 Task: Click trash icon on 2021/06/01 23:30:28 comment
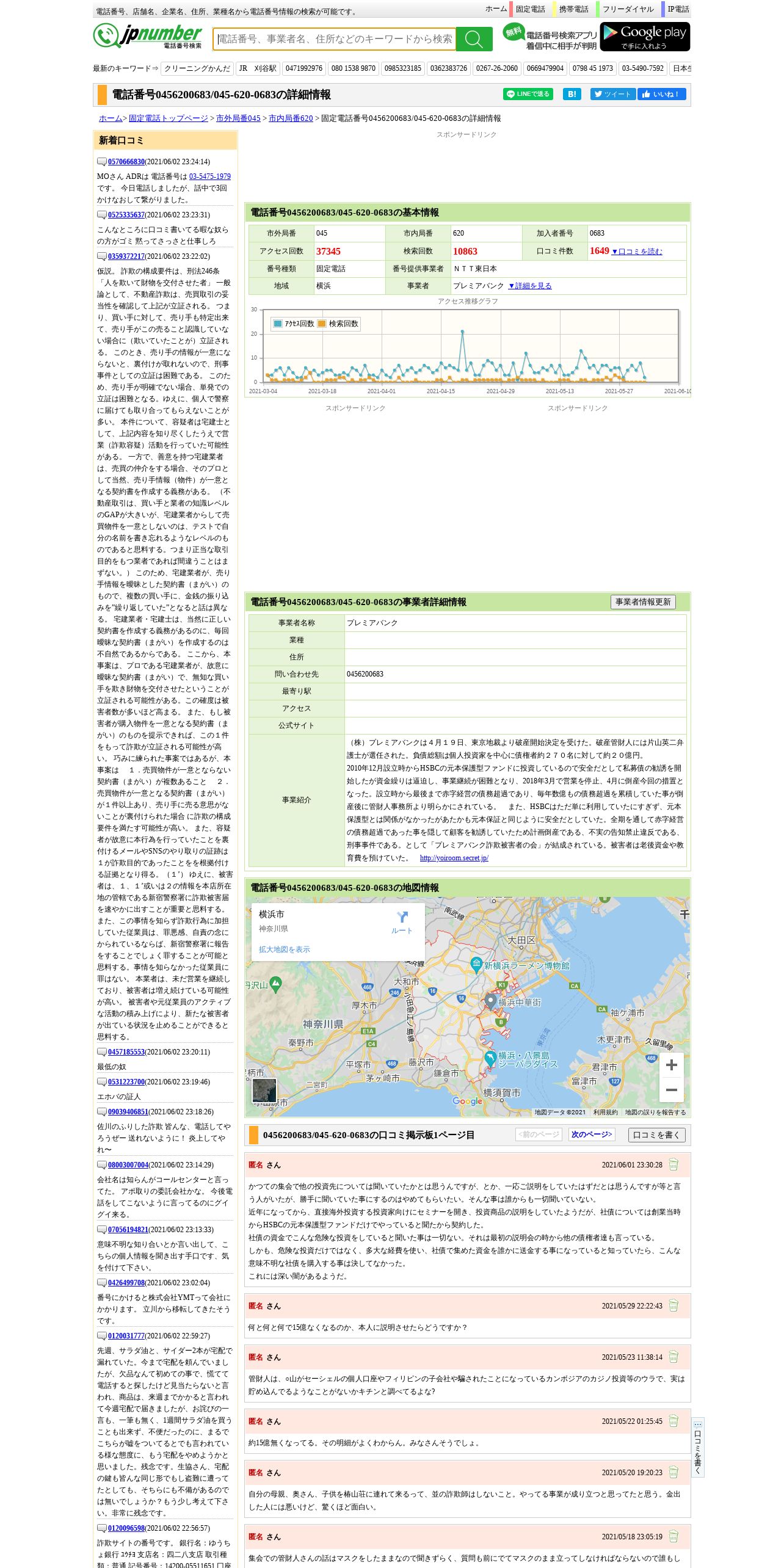coord(673,1164)
